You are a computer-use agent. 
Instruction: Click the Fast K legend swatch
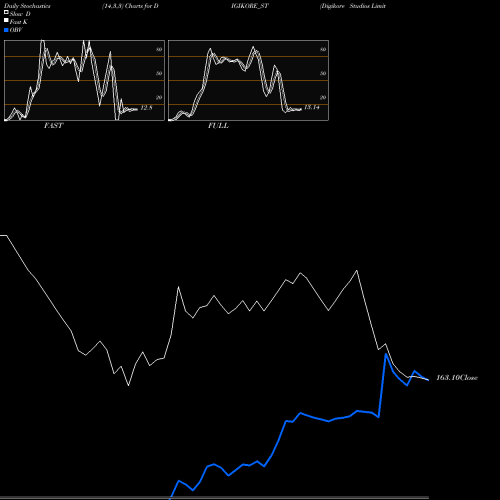[x=6, y=20]
